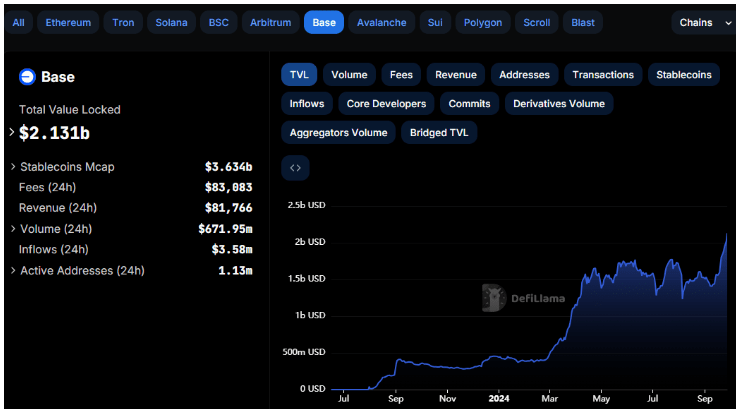The height and width of the screenshot is (413, 740).
Task: Click the $3.58m inflows value
Action: click(232, 250)
